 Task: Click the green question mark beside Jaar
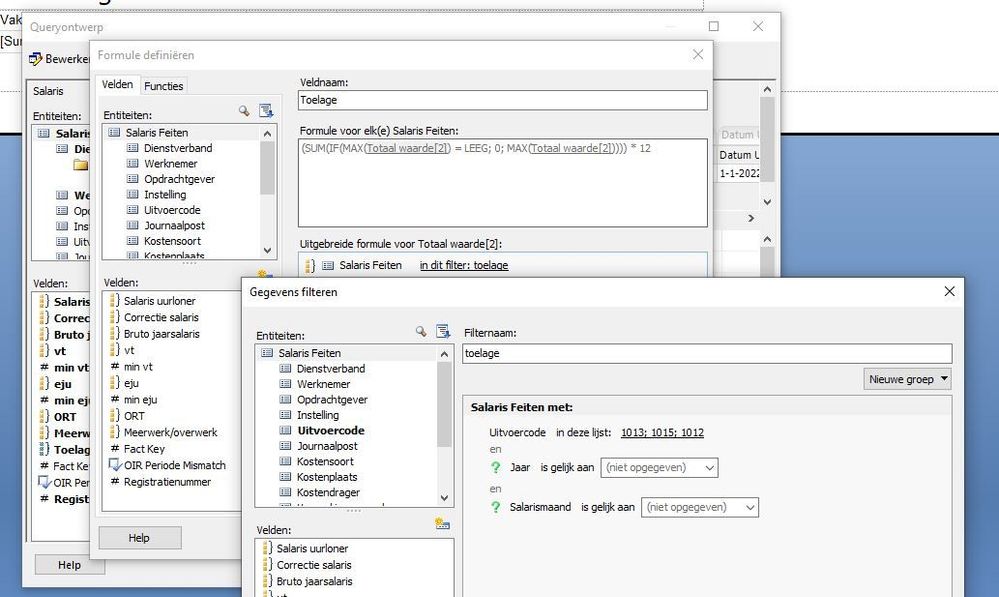[496, 468]
